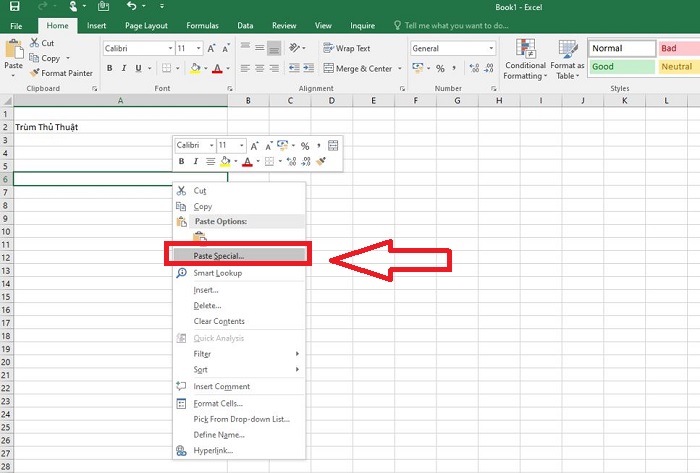Click Merge & Center button

point(358,68)
